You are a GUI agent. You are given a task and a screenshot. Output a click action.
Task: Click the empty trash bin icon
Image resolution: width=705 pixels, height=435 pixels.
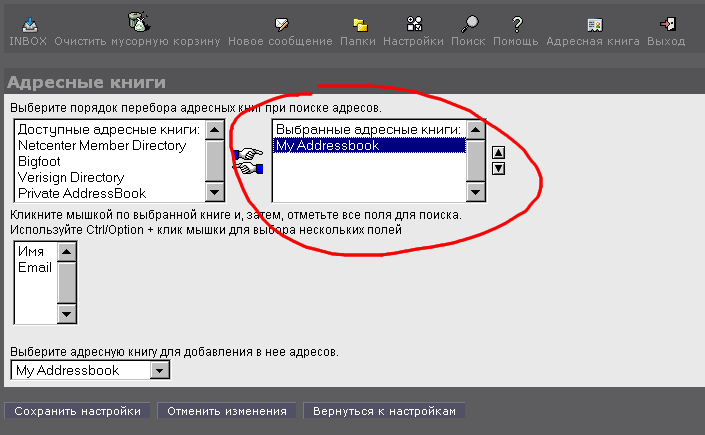click(139, 22)
